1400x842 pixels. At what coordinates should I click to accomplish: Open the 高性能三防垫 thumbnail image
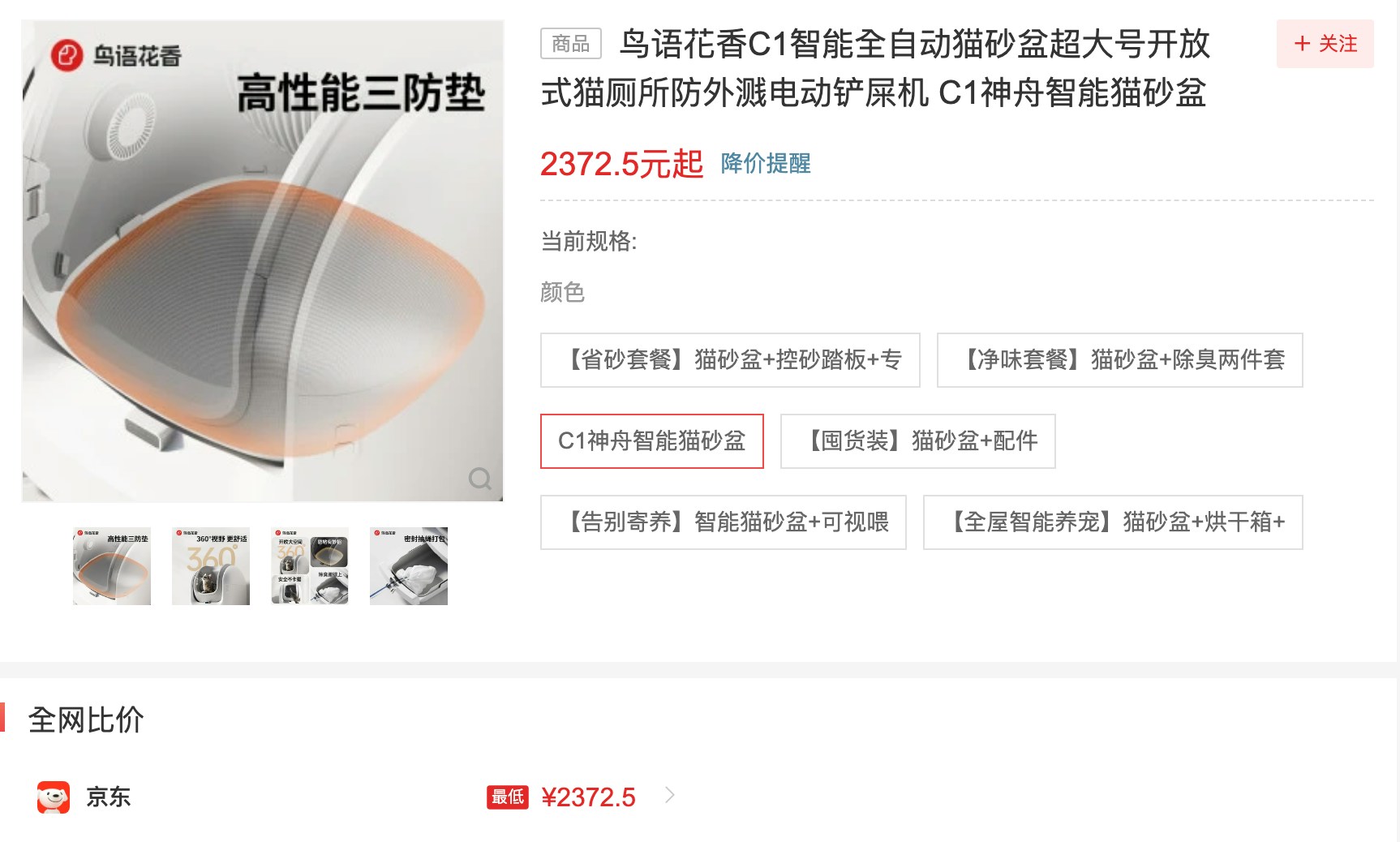point(112,566)
